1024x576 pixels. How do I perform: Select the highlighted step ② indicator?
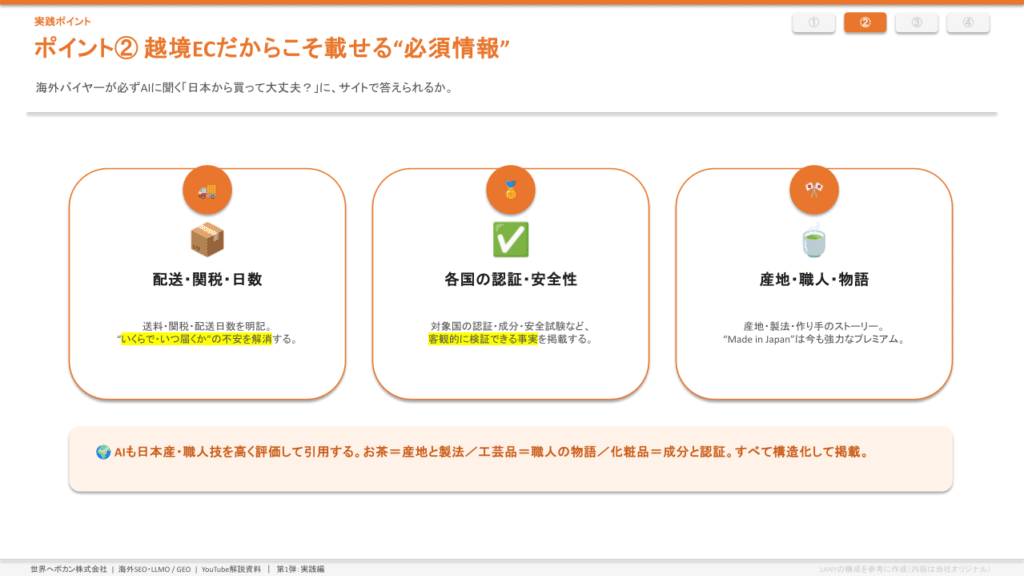[x=865, y=23]
